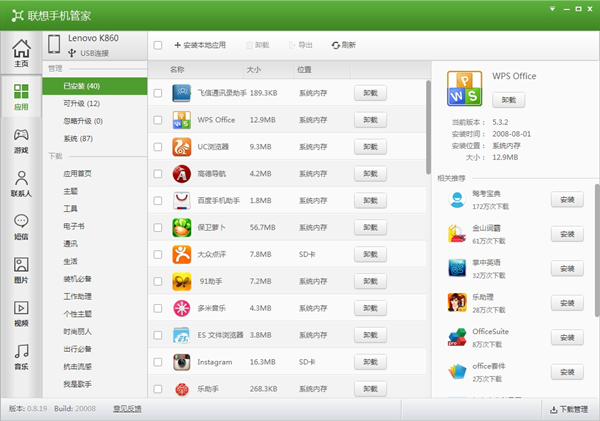
Task: Install office套件 recommended app
Action: (567, 372)
